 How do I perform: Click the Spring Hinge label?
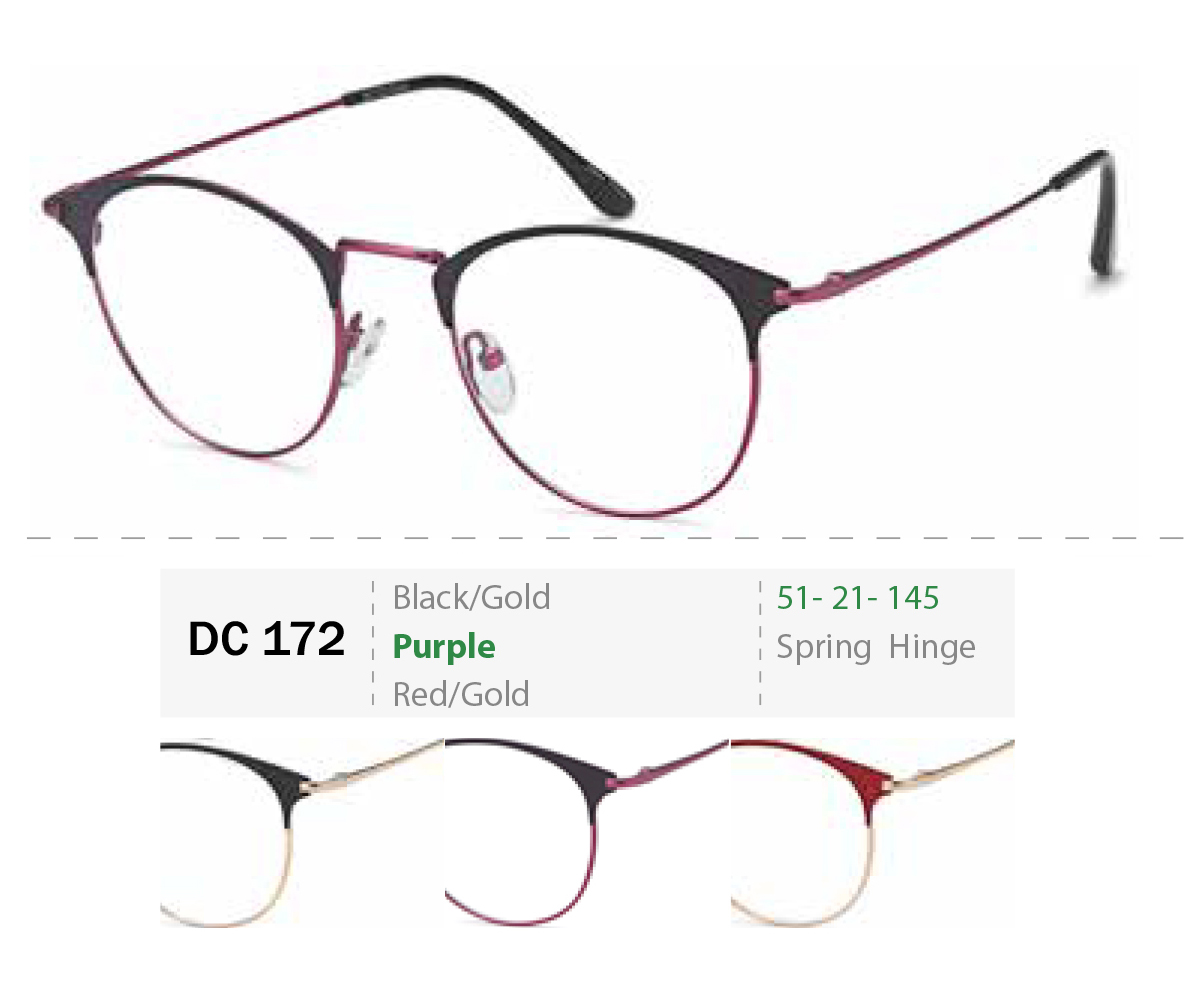(876, 647)
